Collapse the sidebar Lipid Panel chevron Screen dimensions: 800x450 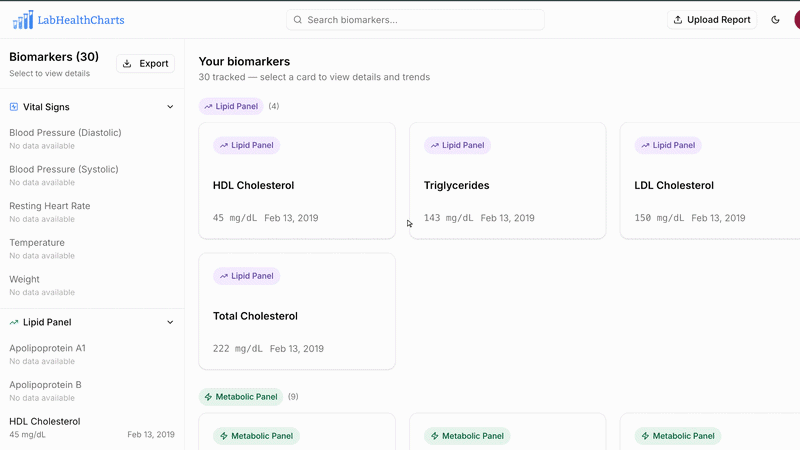(170, 322)
